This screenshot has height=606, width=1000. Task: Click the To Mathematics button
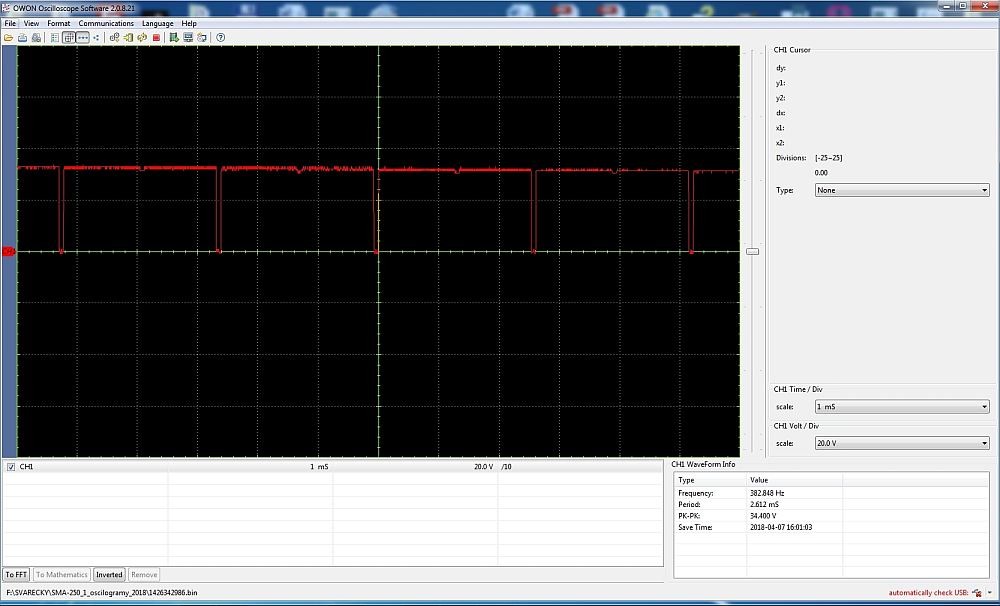click(x=62, y=575)
